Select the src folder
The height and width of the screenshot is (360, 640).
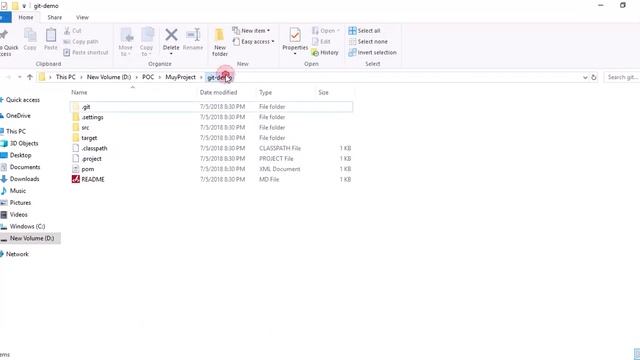[211, 128]
